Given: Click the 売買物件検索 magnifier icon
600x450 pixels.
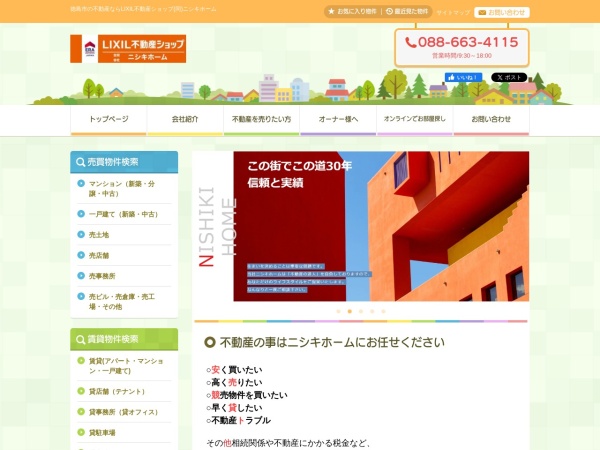Looking at the screenshot, I should coord(80,162).
